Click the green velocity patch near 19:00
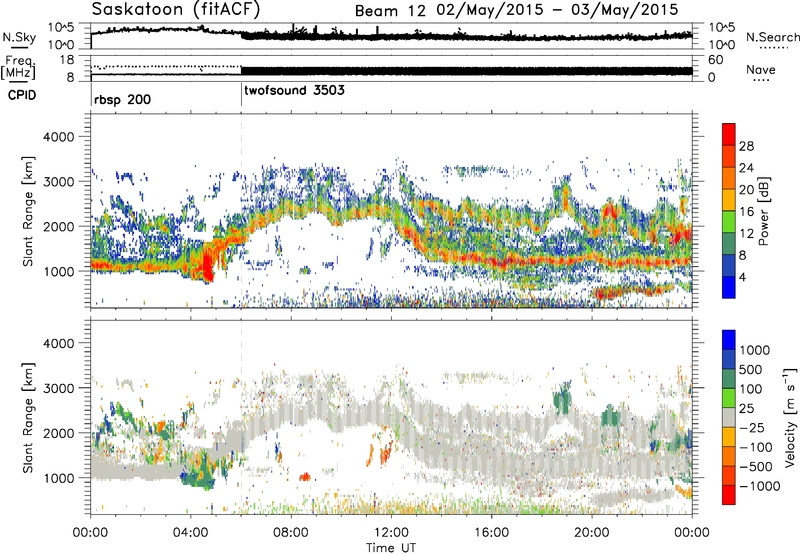 click(x=562, y=398)
